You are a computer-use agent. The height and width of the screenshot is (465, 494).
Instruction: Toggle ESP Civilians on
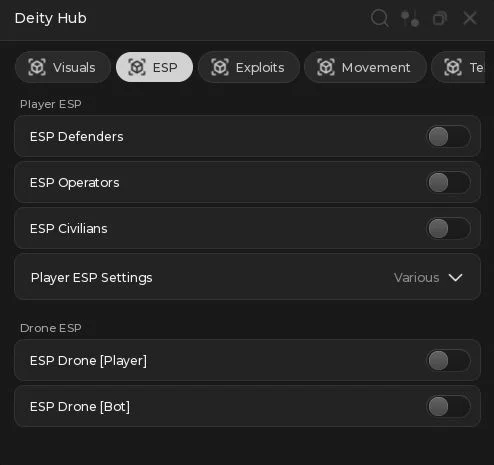[448, 228]
